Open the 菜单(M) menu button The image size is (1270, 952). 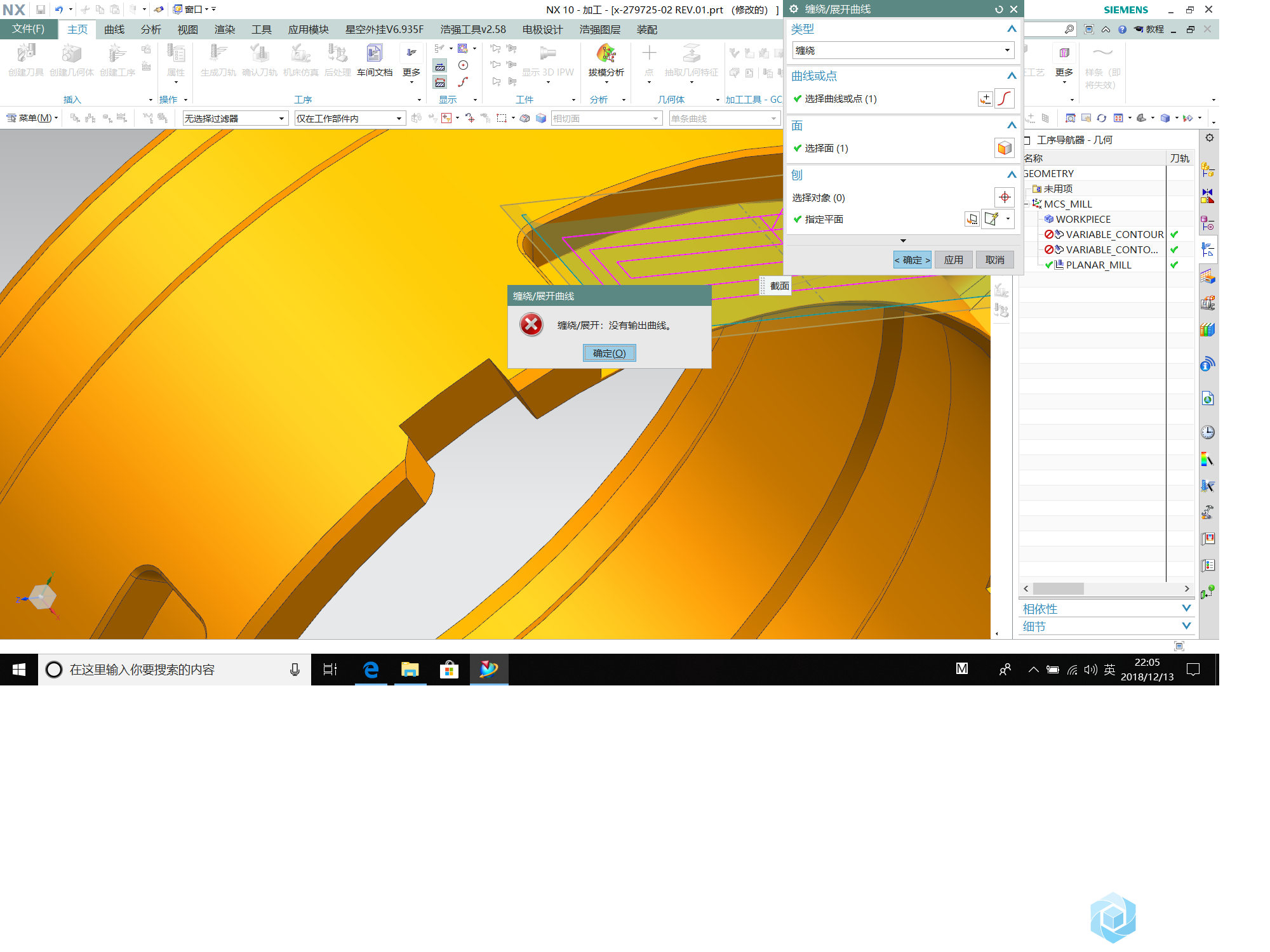pos(32,118)
